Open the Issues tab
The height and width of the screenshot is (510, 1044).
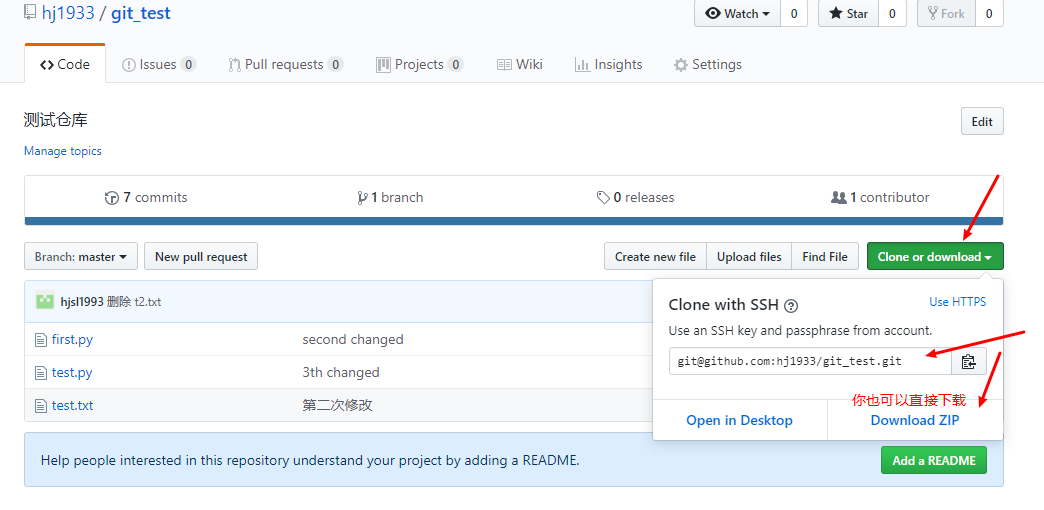point(159,65)
